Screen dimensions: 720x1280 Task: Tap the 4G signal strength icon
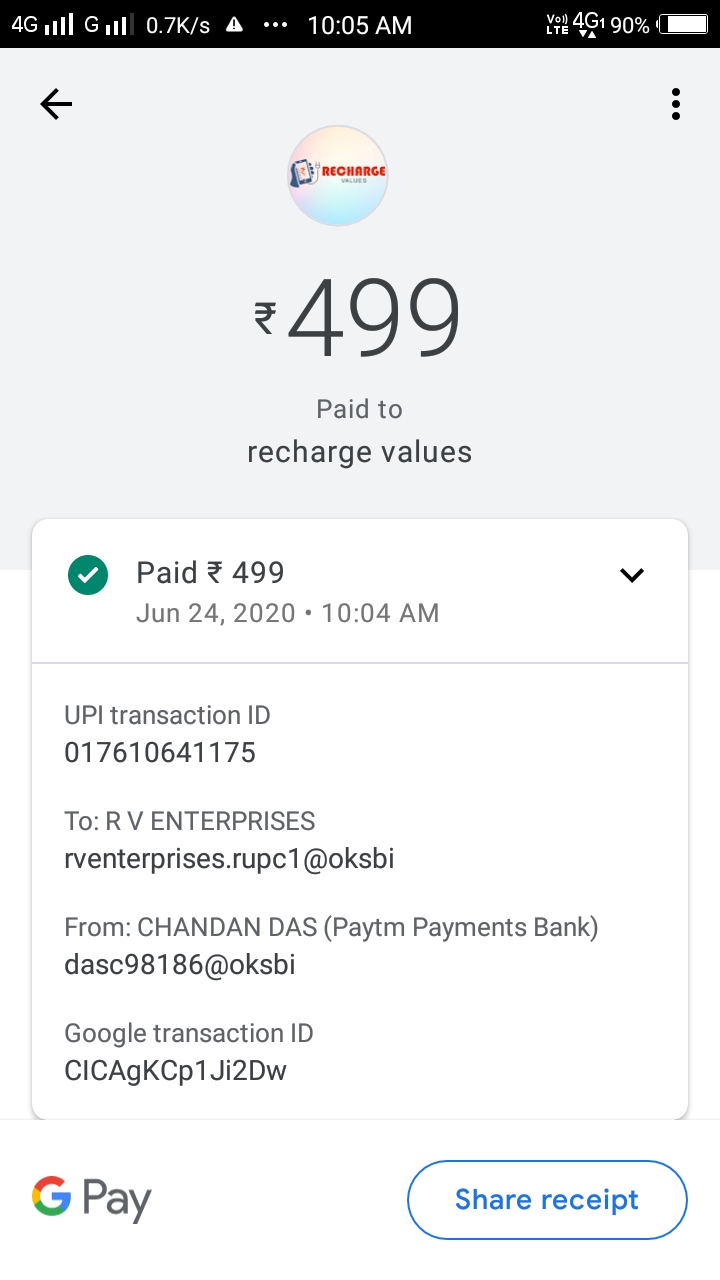[44, 25]
